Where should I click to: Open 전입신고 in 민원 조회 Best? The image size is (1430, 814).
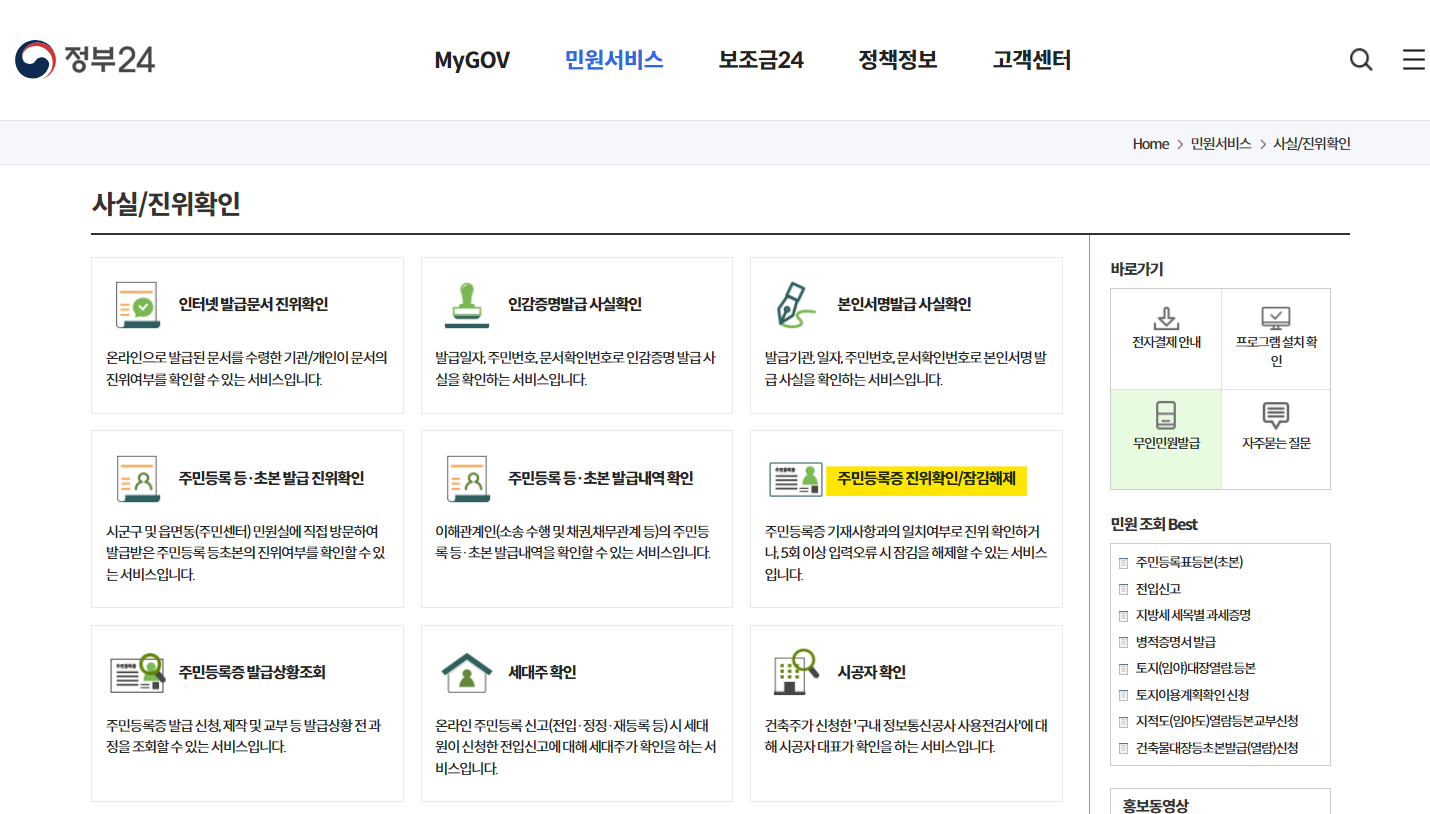[1158, 589]
